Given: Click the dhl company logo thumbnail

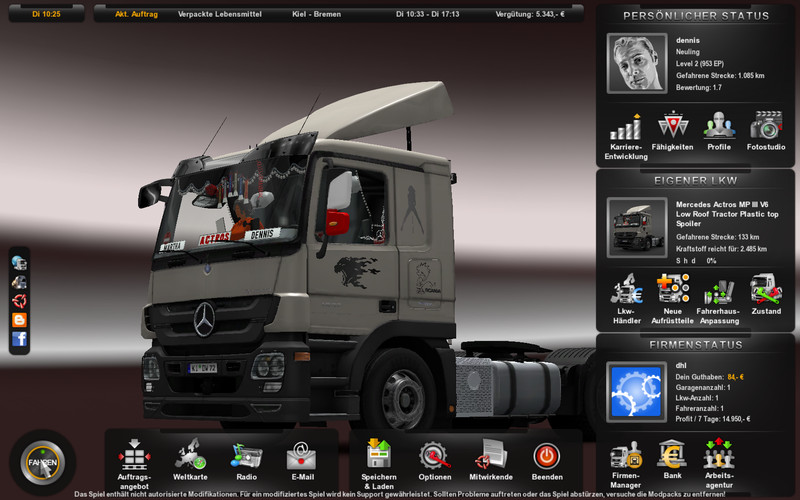Looking at the screenshot, I should 637,392.
